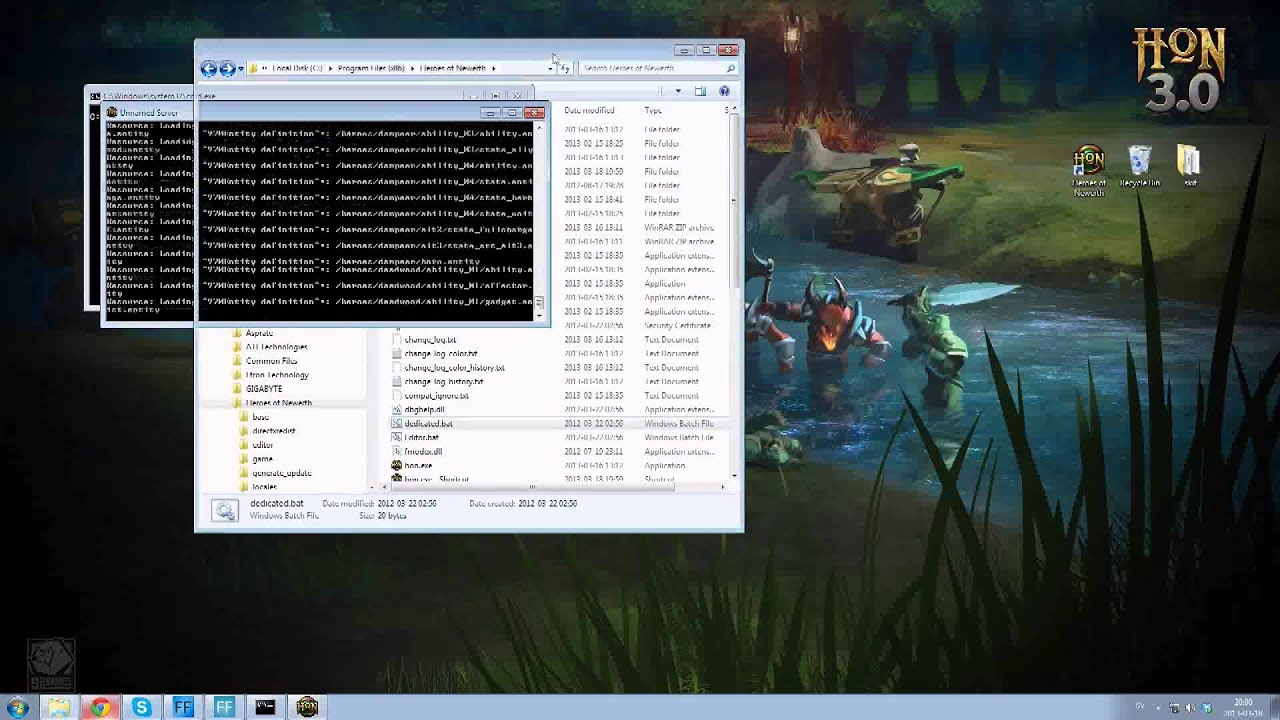Viewport: 1280px width, 720px height.
Task: Select Heroes of Newerth in the folder tree
Action: (x=278, y=403)
